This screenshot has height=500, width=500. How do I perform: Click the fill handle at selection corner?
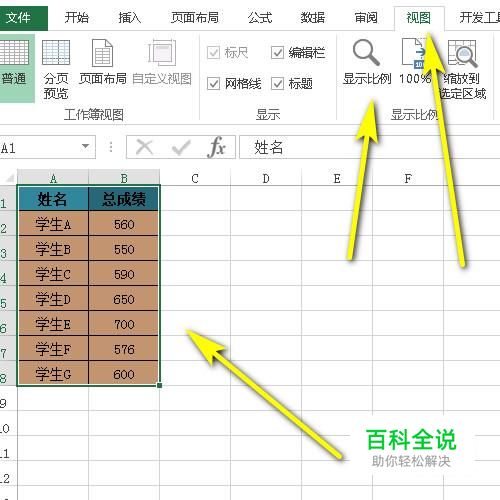(160, 385)
